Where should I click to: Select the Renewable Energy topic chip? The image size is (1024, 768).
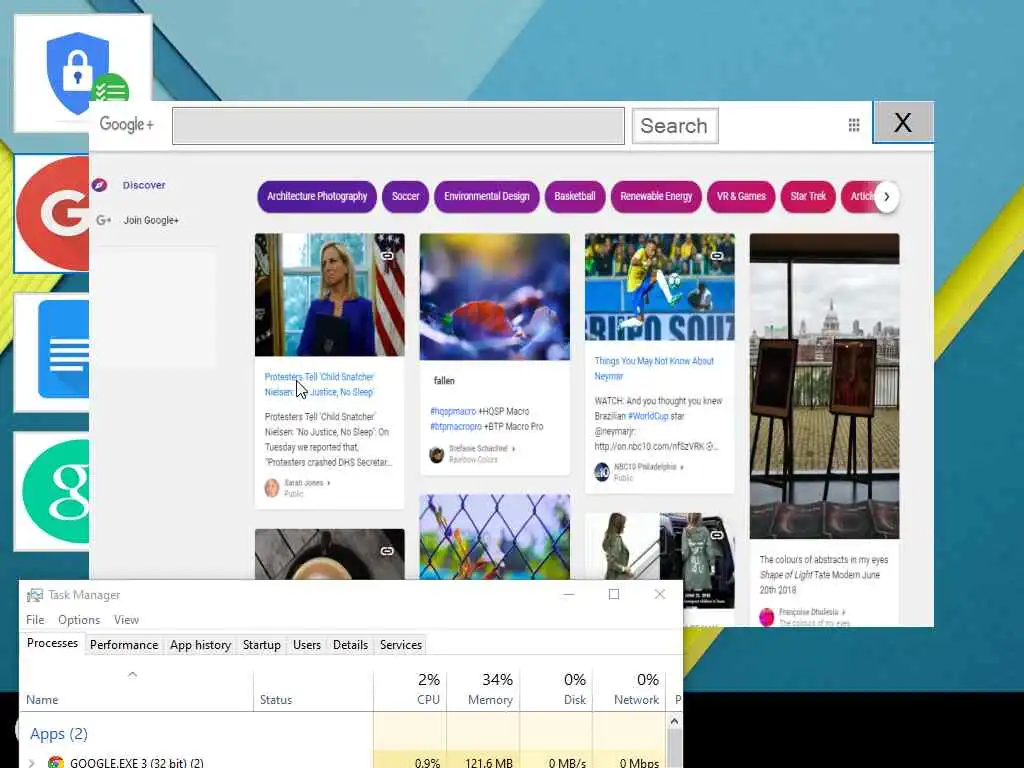(656, 197)
